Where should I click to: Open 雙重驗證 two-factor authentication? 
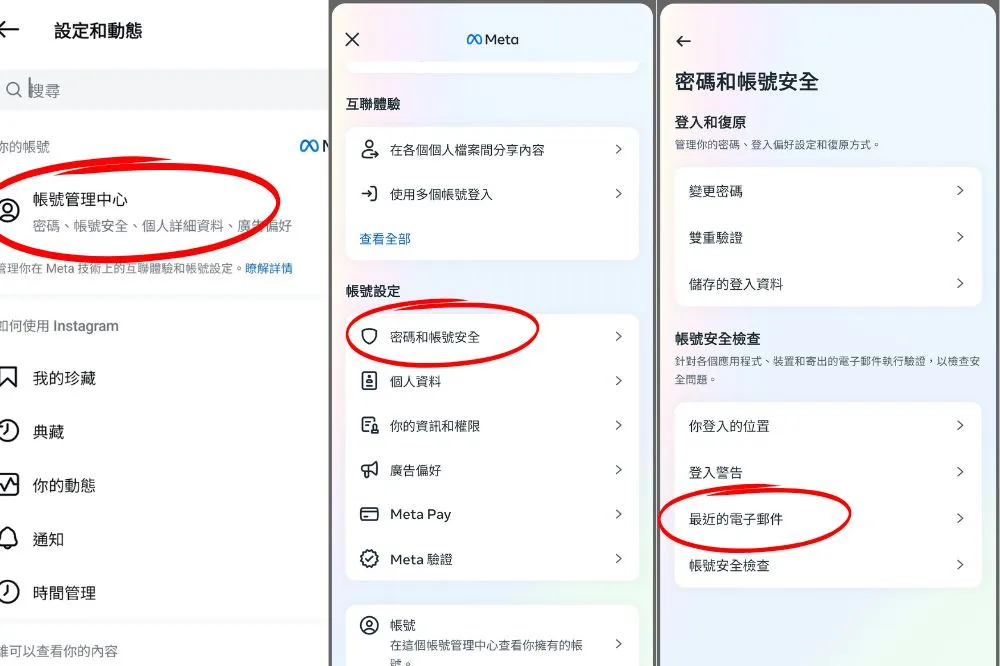pyautogui.click(x=828, y=237)
